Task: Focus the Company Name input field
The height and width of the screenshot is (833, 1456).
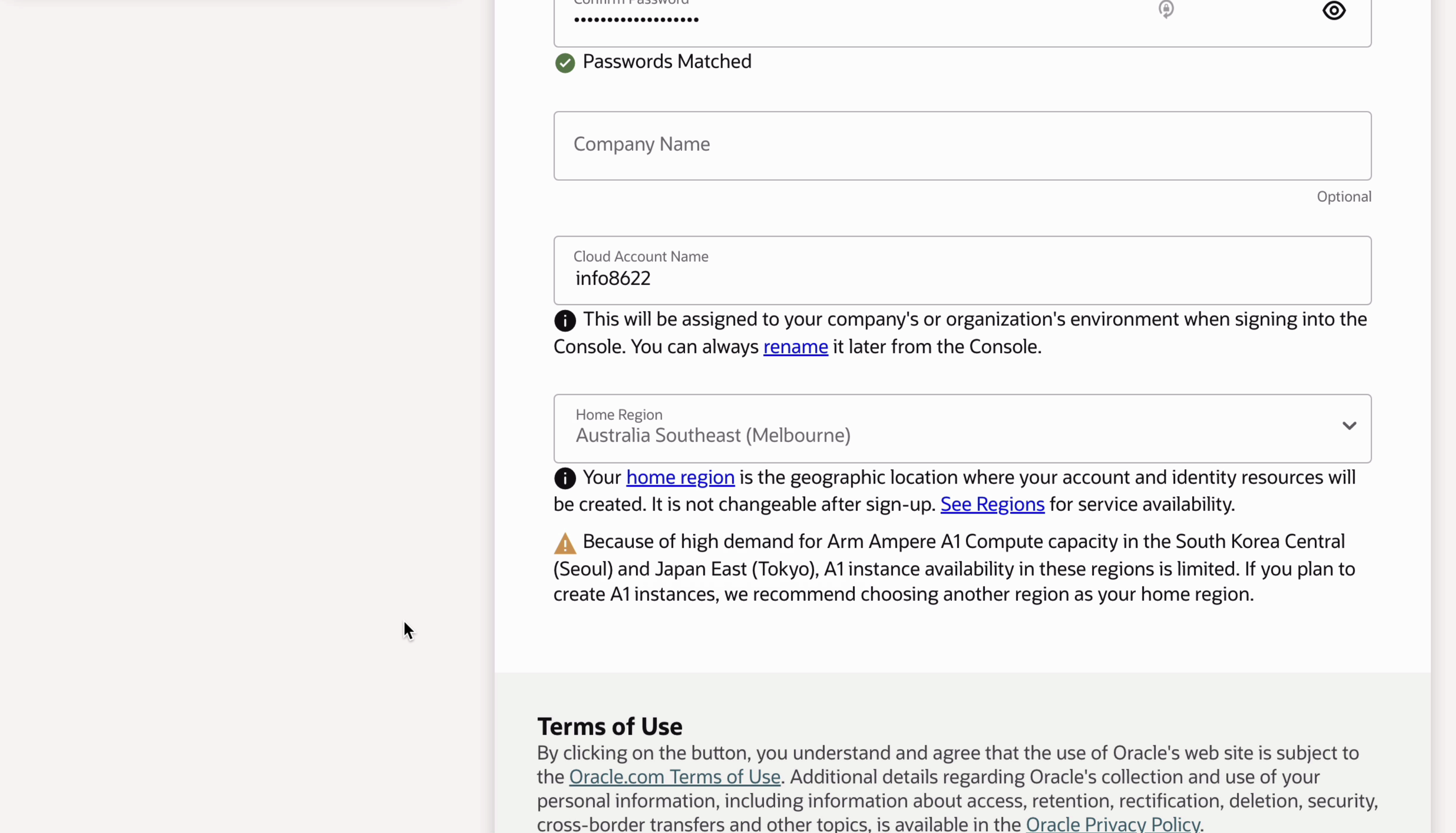Action: (962, 145)
